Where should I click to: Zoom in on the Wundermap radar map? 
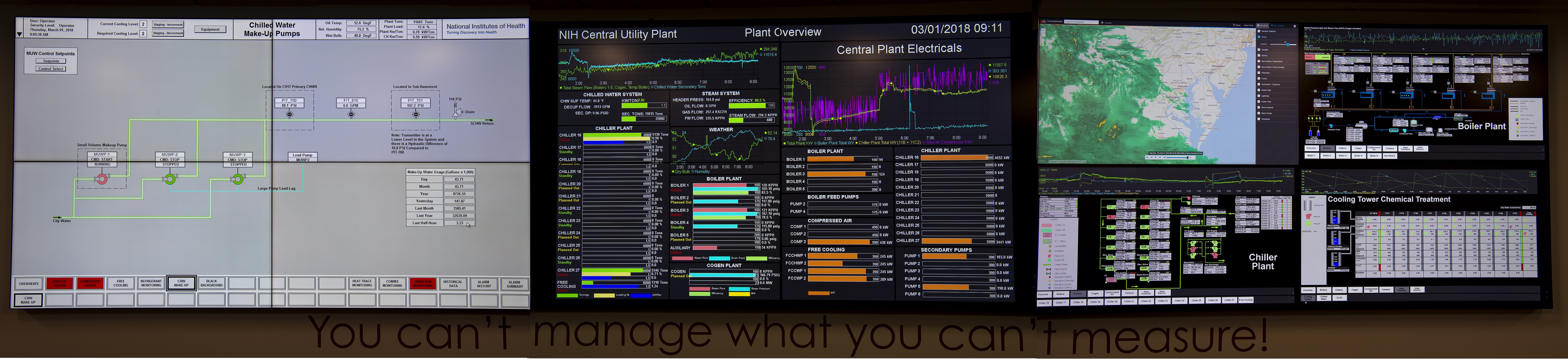click(x=1043, y=30)
